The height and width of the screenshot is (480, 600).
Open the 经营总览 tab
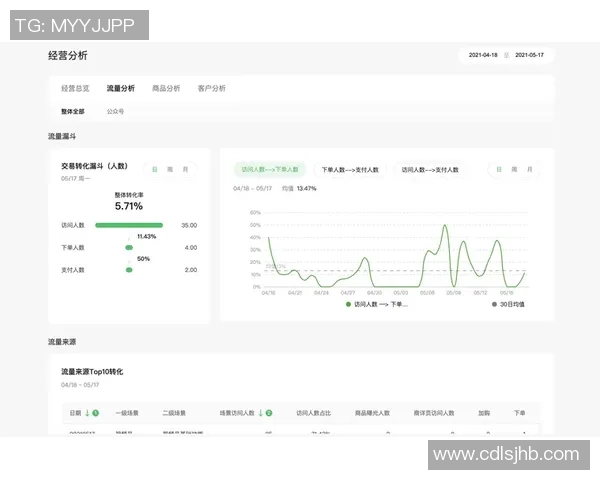tap(75, 88)
